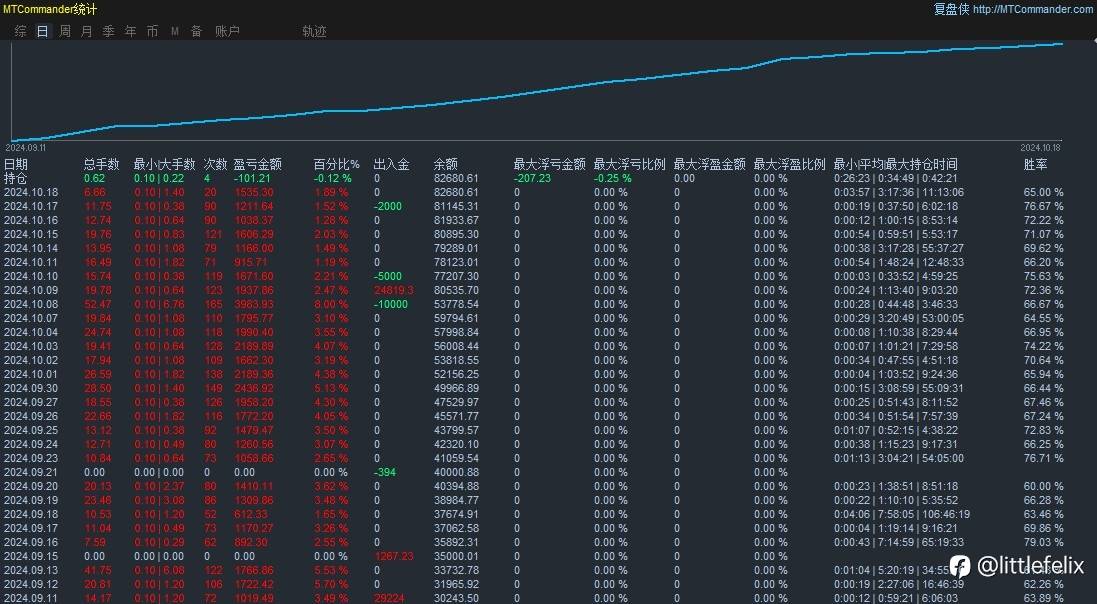This screenshot has width=1097, height=604.
Task: Click the -207.23 max floating loss value
Action: (x=532, y=178)
